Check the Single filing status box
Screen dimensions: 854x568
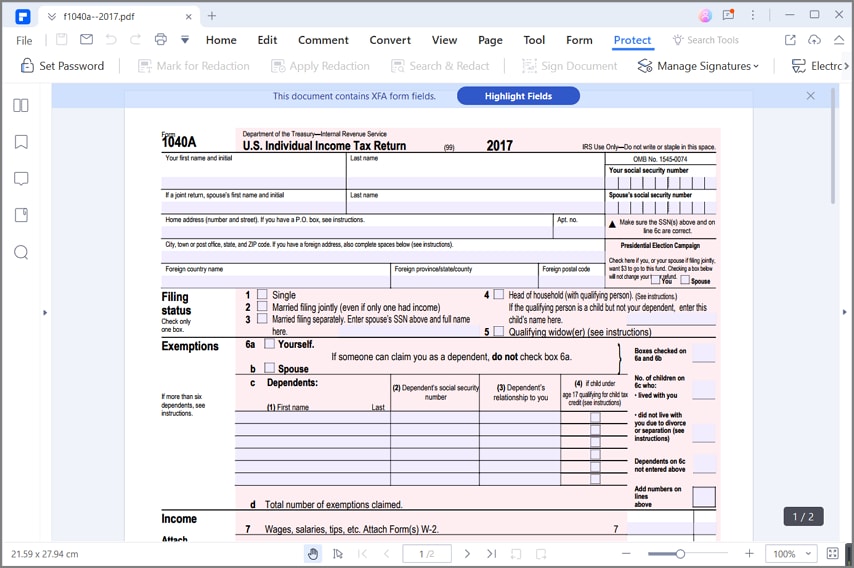(262, 294)
